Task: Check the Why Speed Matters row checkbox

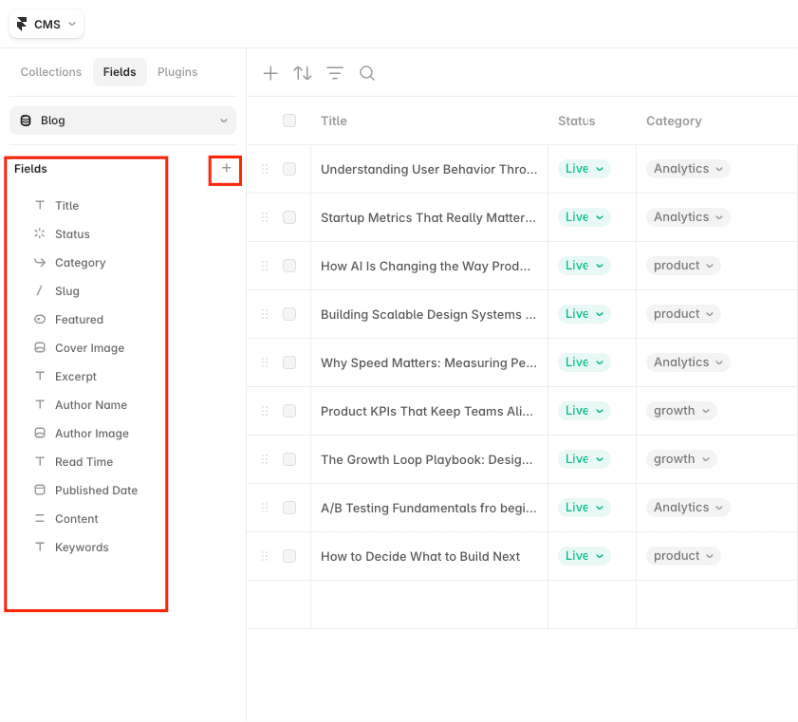Action: pyautogui.click(x=289, y=362)
